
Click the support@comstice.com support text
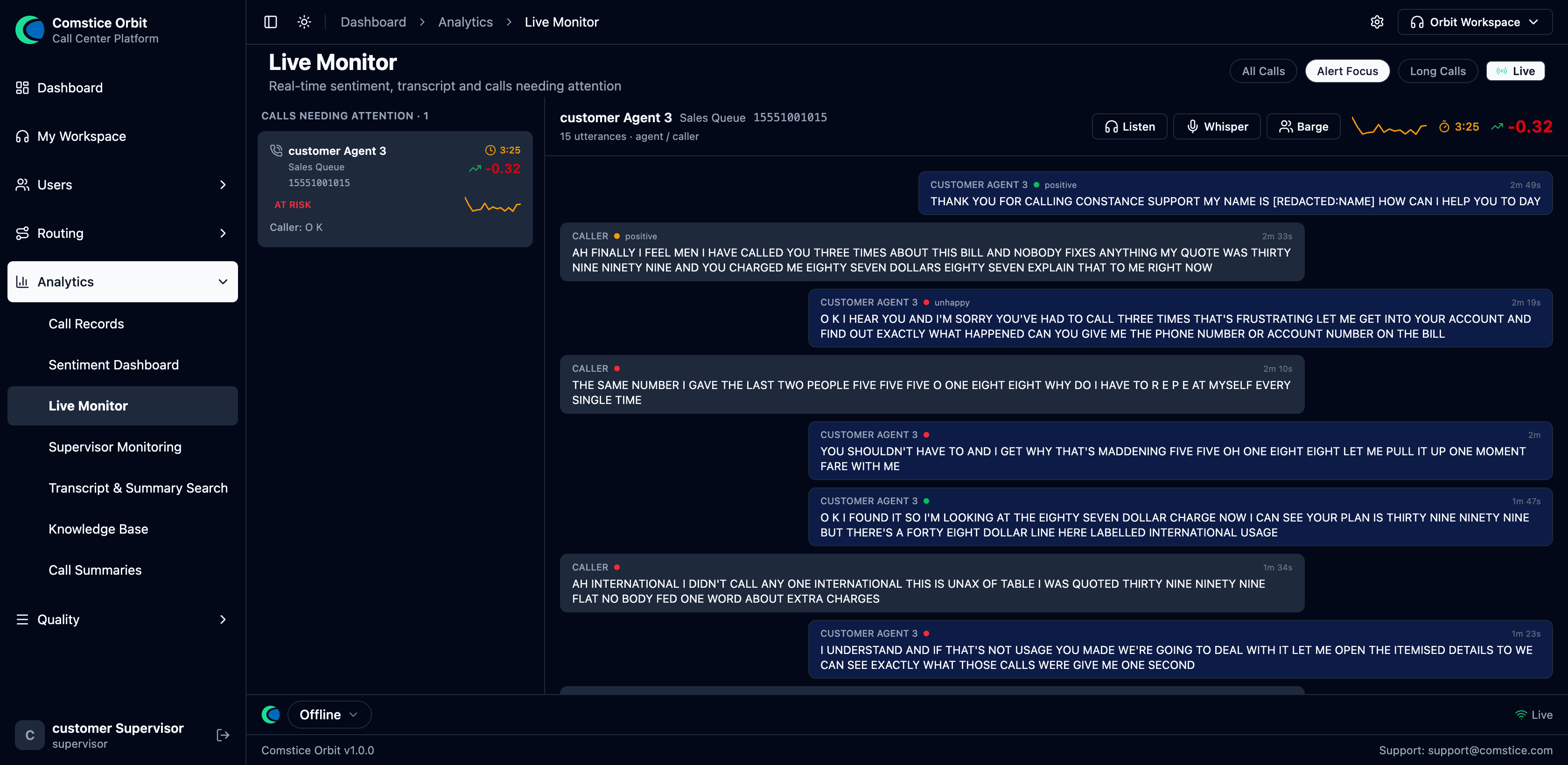click(x=1465, y=751)
